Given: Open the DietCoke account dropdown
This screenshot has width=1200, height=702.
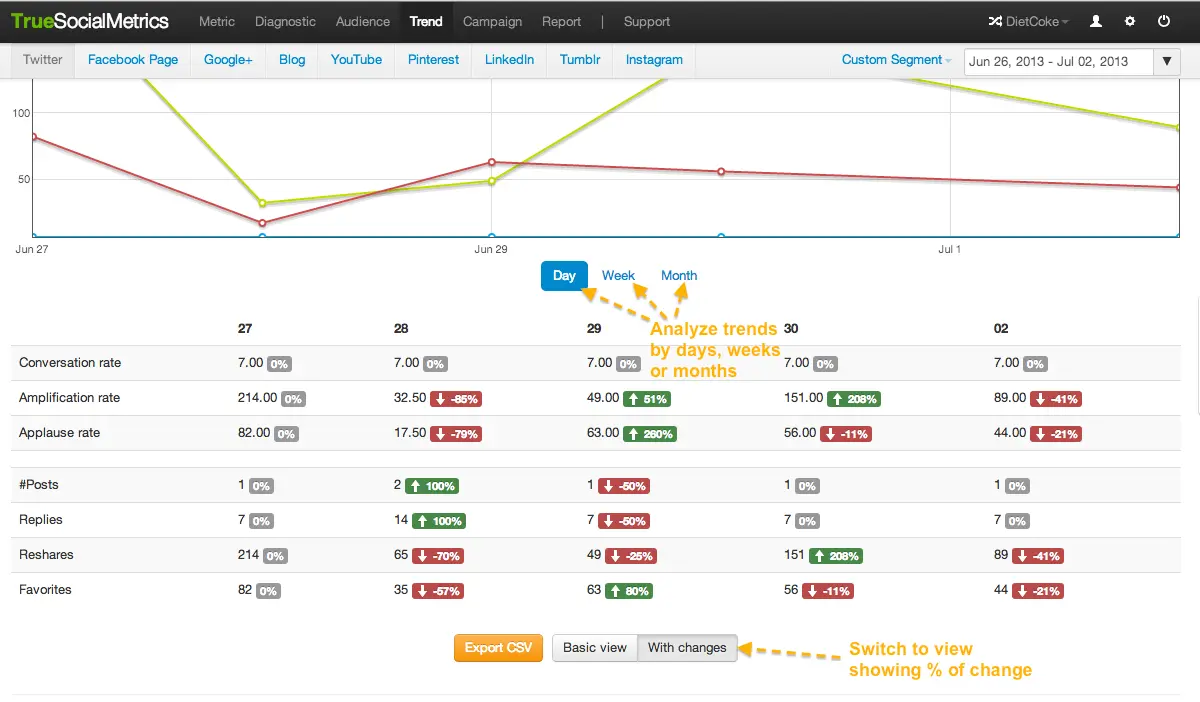Looking at the screenshot, I should tap(1038, 21).
